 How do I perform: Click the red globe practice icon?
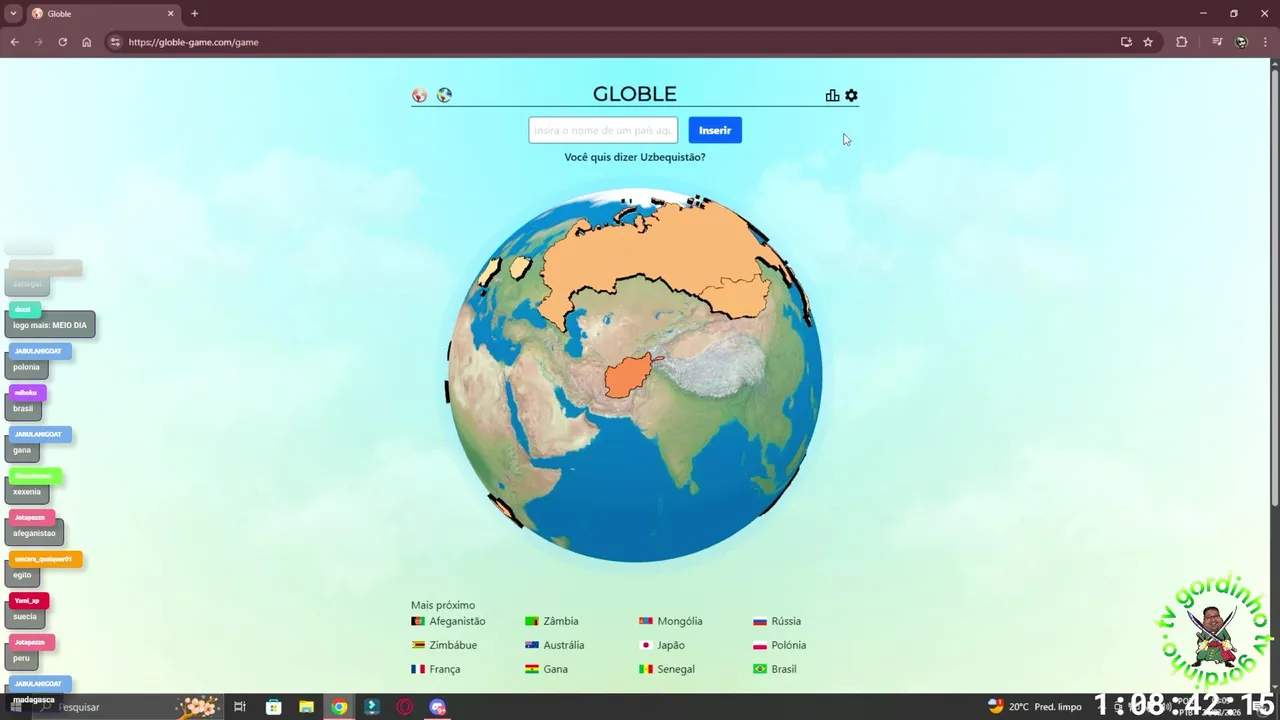tap(420, 96)
